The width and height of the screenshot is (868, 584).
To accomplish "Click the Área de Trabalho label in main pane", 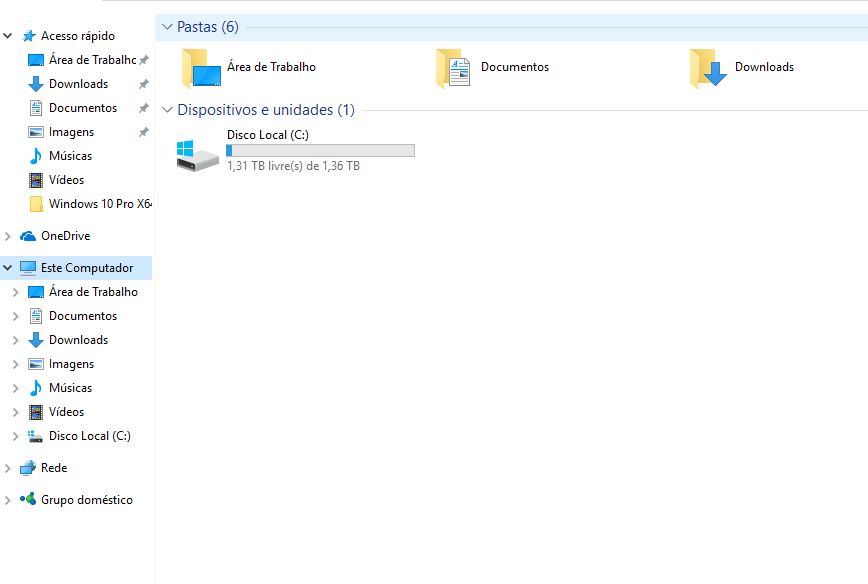I will click(x=271, y=67).
